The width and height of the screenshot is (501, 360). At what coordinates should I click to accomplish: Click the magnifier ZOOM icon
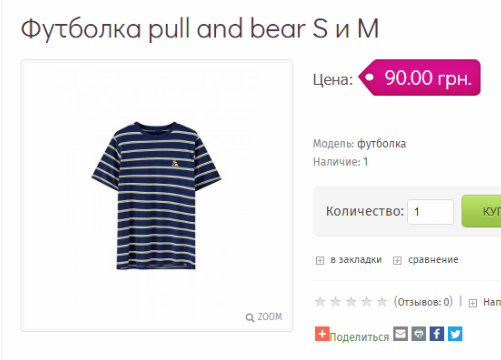coord(250,318)
